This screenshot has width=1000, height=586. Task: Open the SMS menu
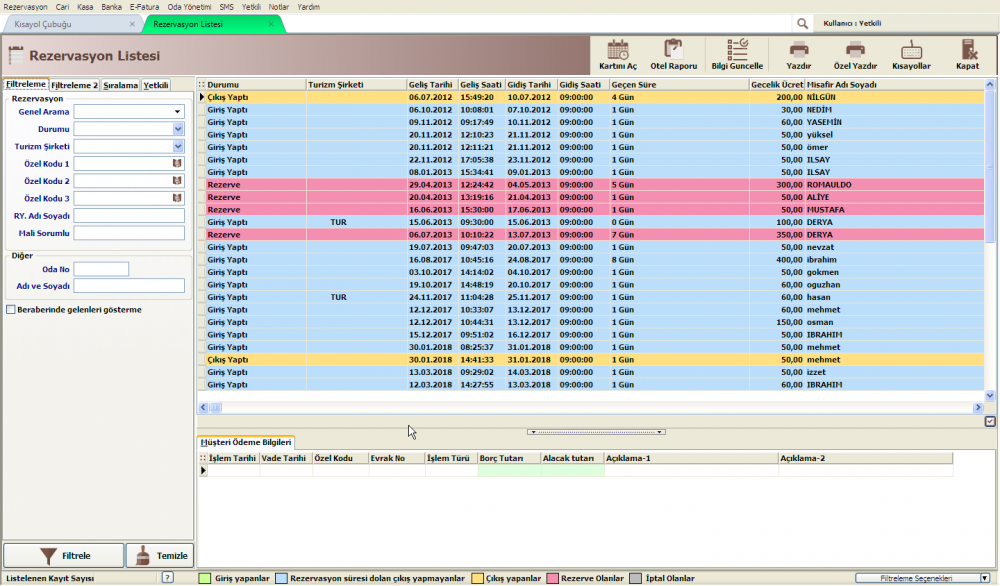226,7
